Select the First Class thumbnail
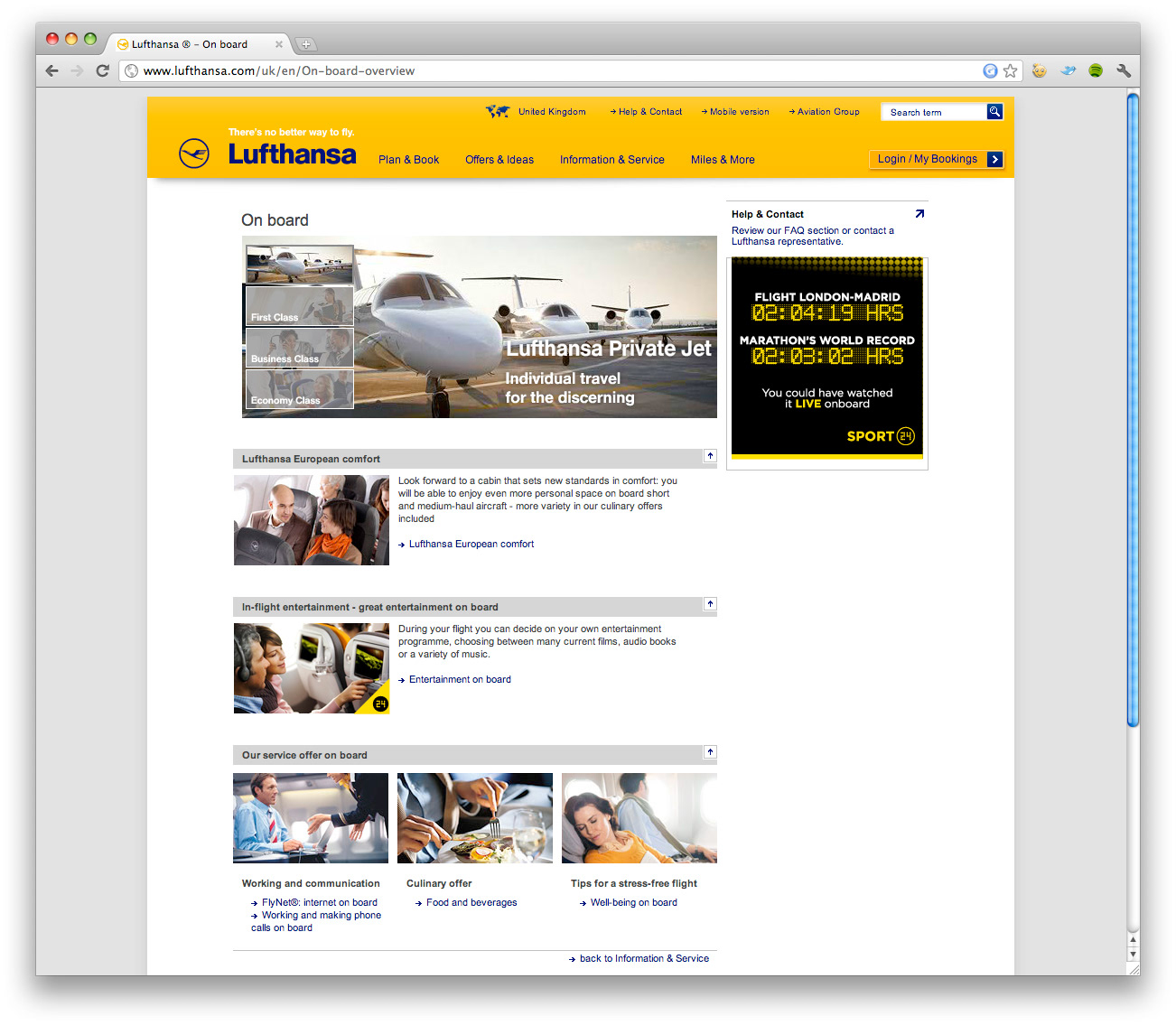Image resolution: width=1176 pixels, height=1025 pixels. click(300, 305)
